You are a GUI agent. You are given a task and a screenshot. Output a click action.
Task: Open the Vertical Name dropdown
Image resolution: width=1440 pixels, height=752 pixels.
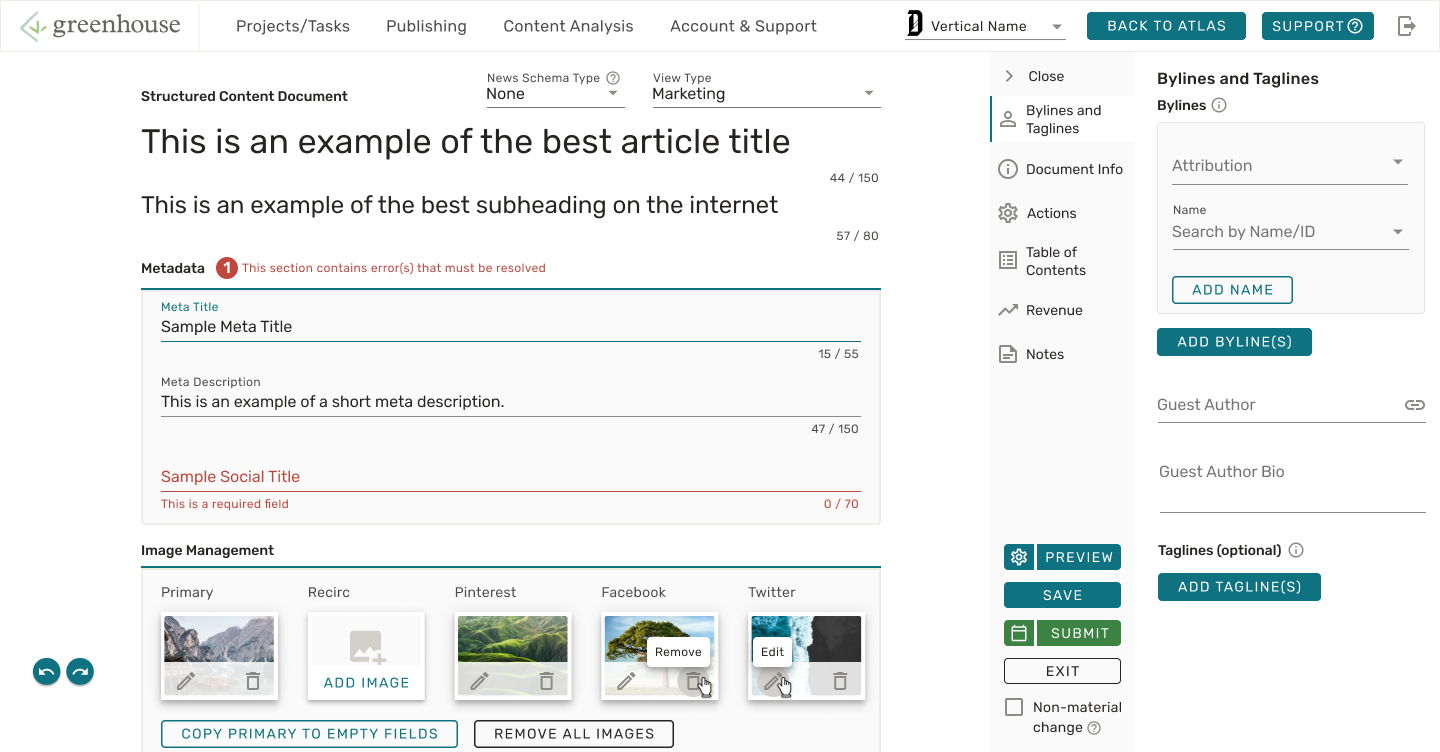(x=985, y=26)
